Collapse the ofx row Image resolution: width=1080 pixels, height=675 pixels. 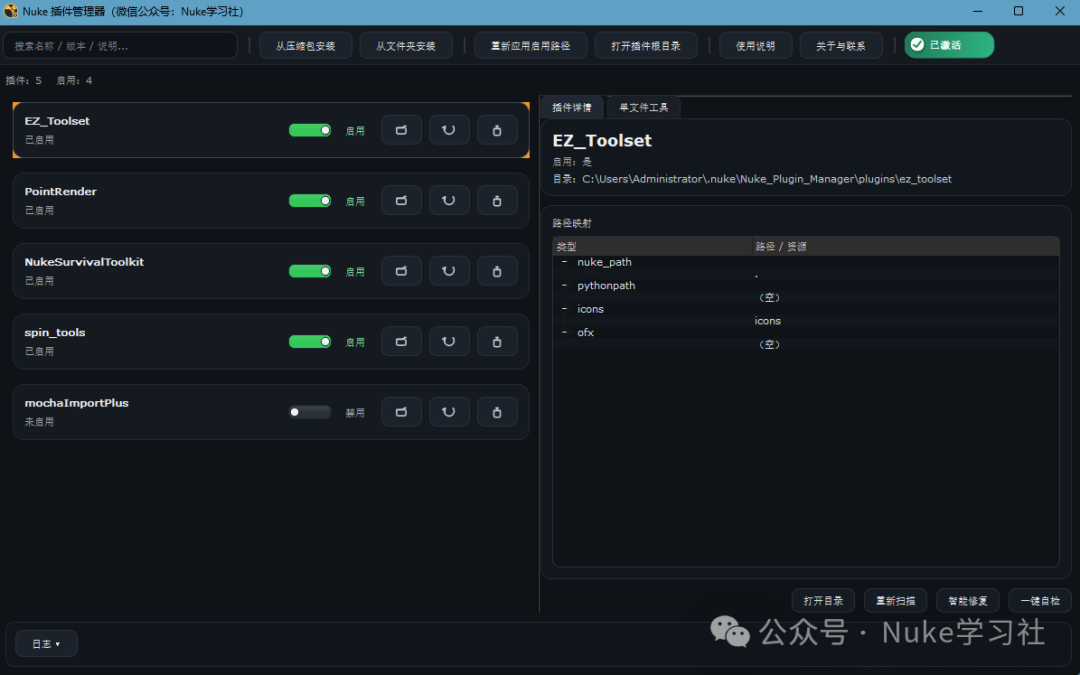pos(564,332)
